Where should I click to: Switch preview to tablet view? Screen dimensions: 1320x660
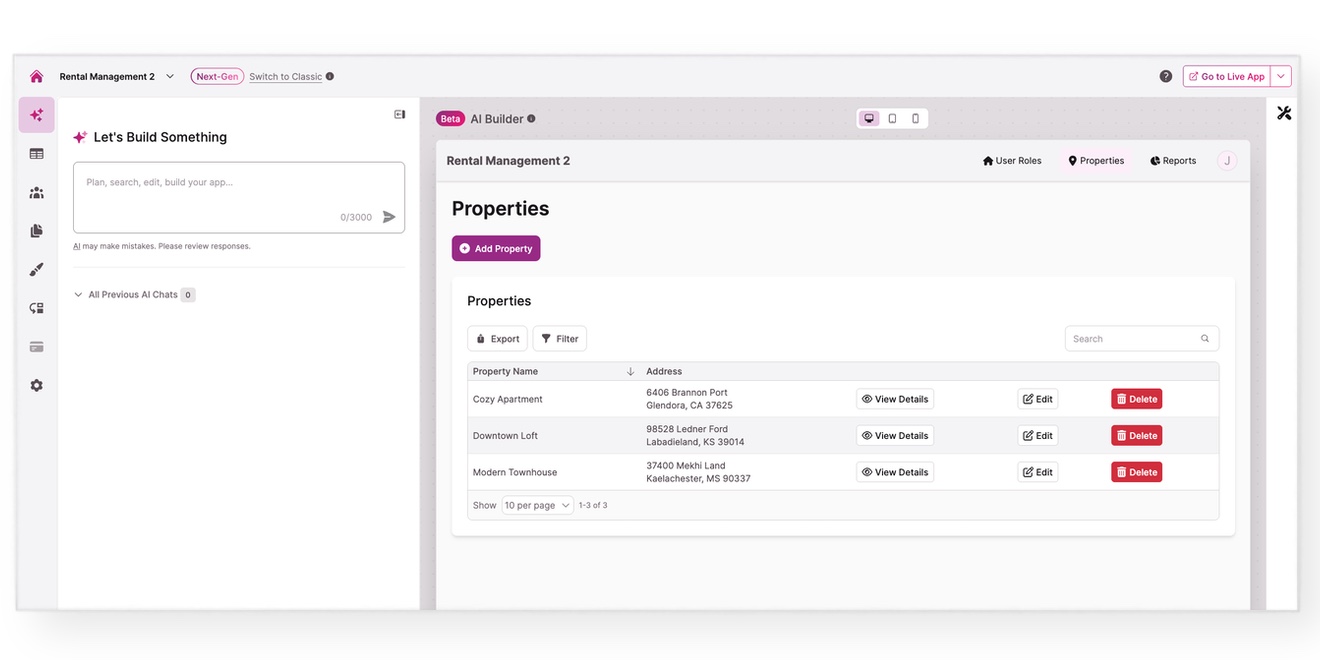click(893, 119)
